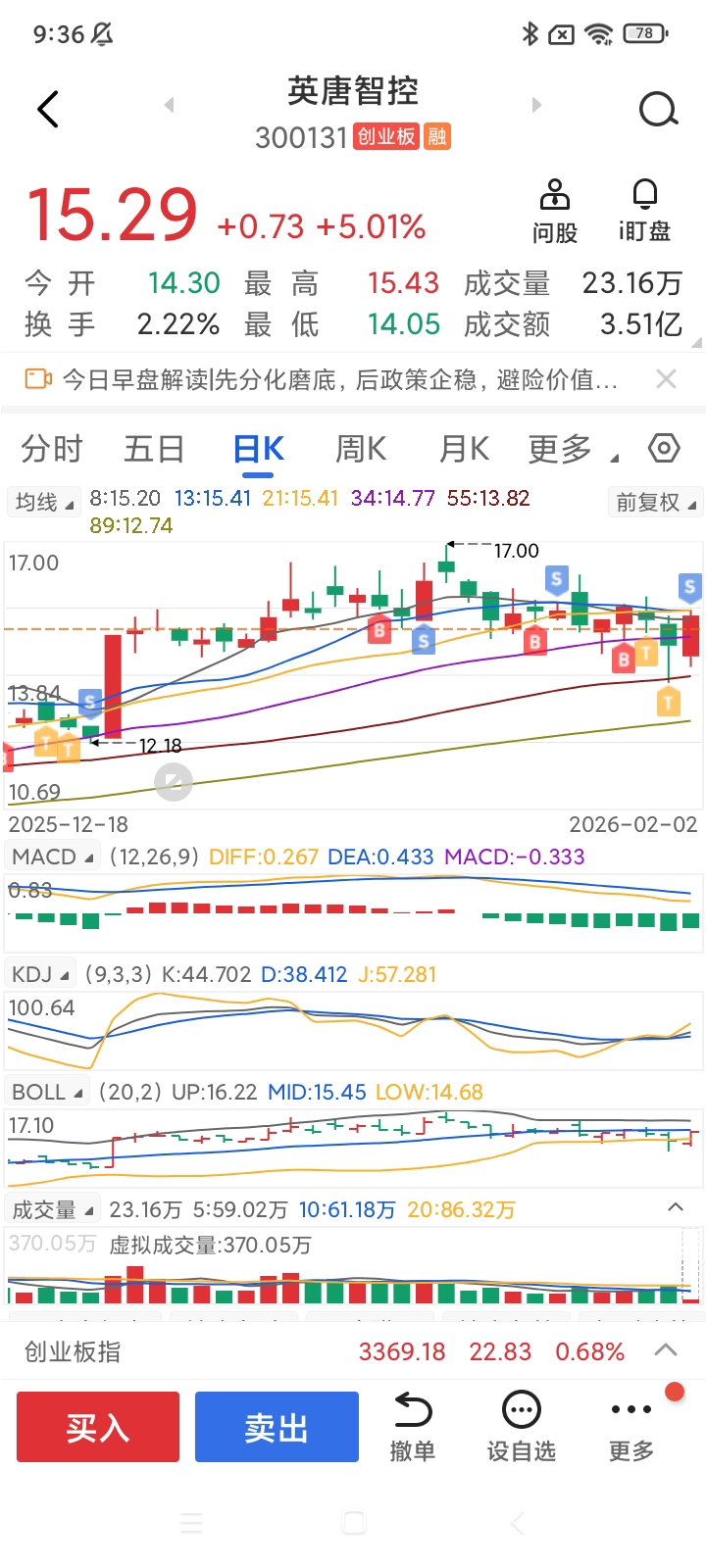Tap the 17.00 high label on chart
Image resolution: width=706 pixels, height=1568 pixels.
click(x=517, y=551)
